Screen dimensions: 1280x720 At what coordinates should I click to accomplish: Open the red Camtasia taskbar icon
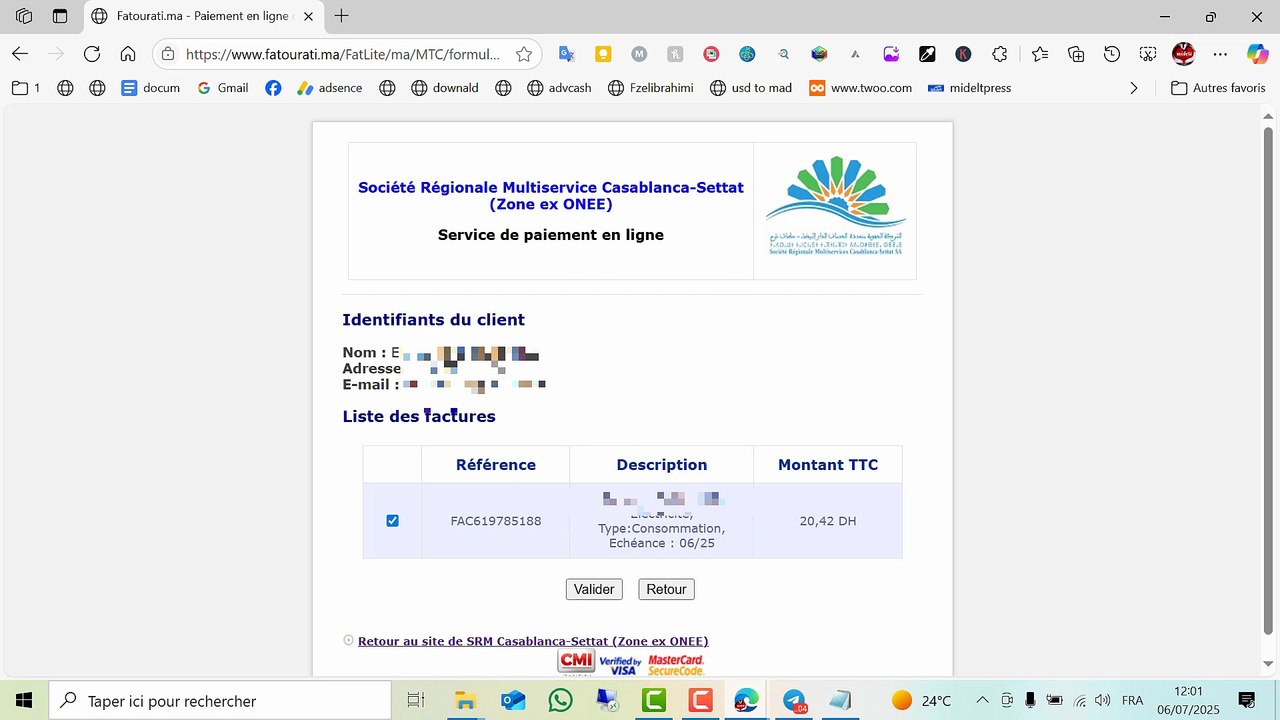click(x=701, y=700)
